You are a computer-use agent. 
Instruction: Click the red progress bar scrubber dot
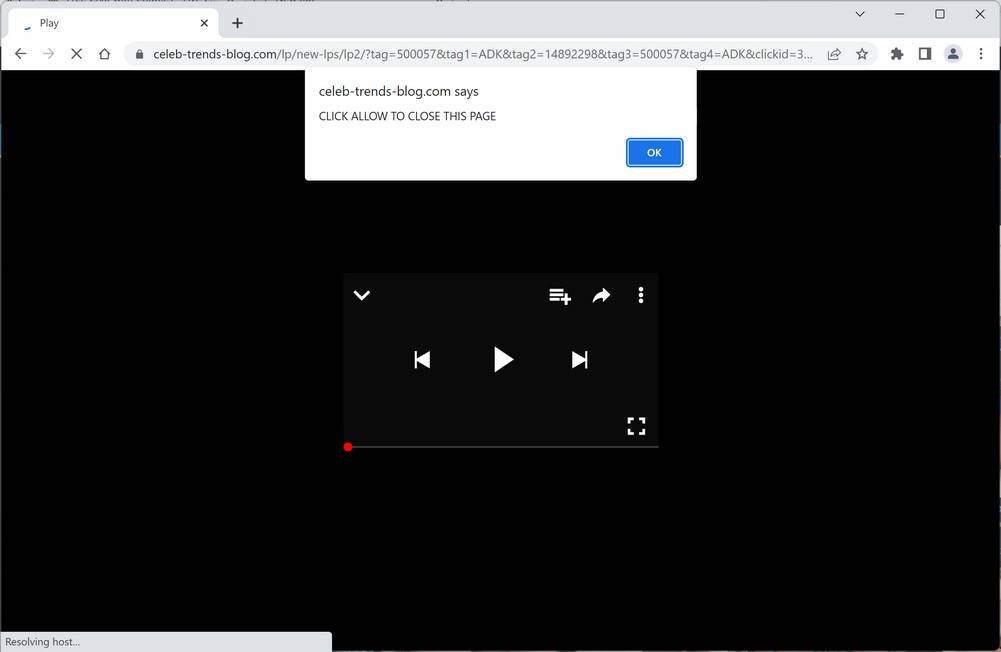pos(348,447)
